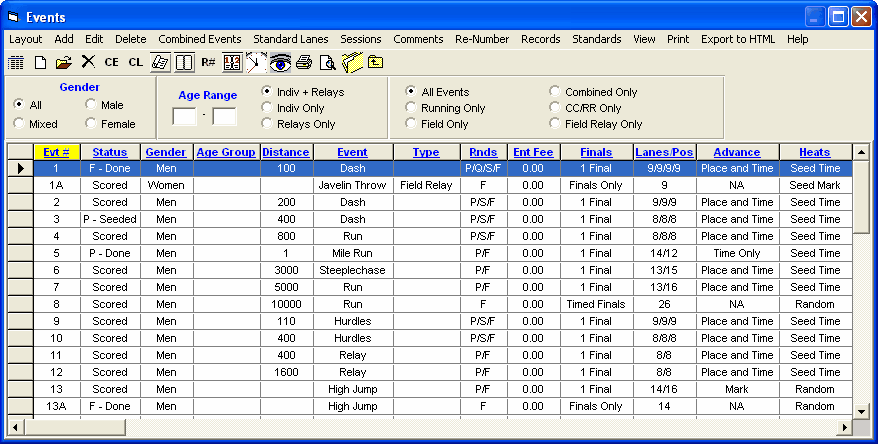The width and height of the screenshot is (878, 444).
Task: Select the Indiv + Relays radio option
Action: (x=267, y=92)
